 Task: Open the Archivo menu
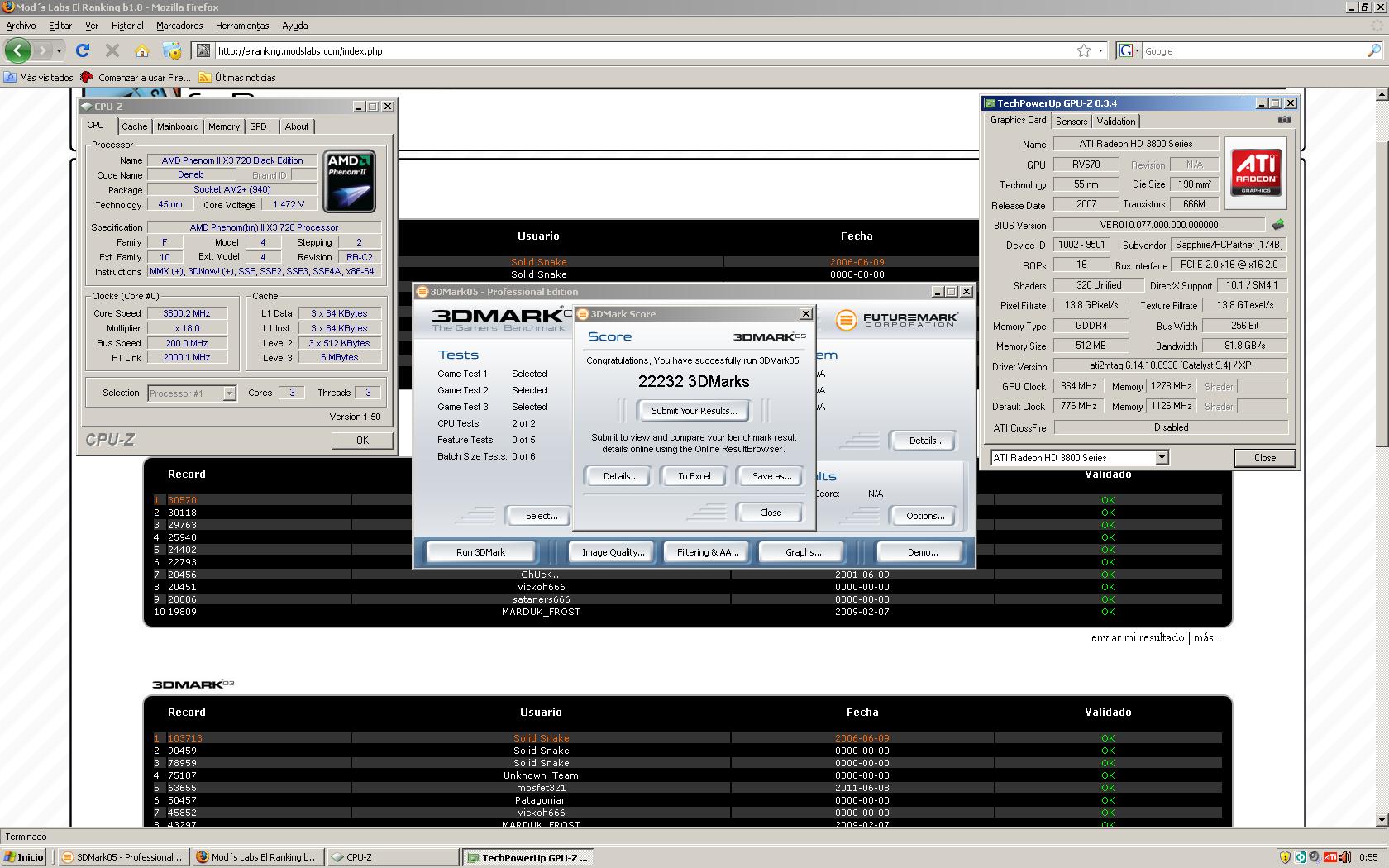click(21, 26)
